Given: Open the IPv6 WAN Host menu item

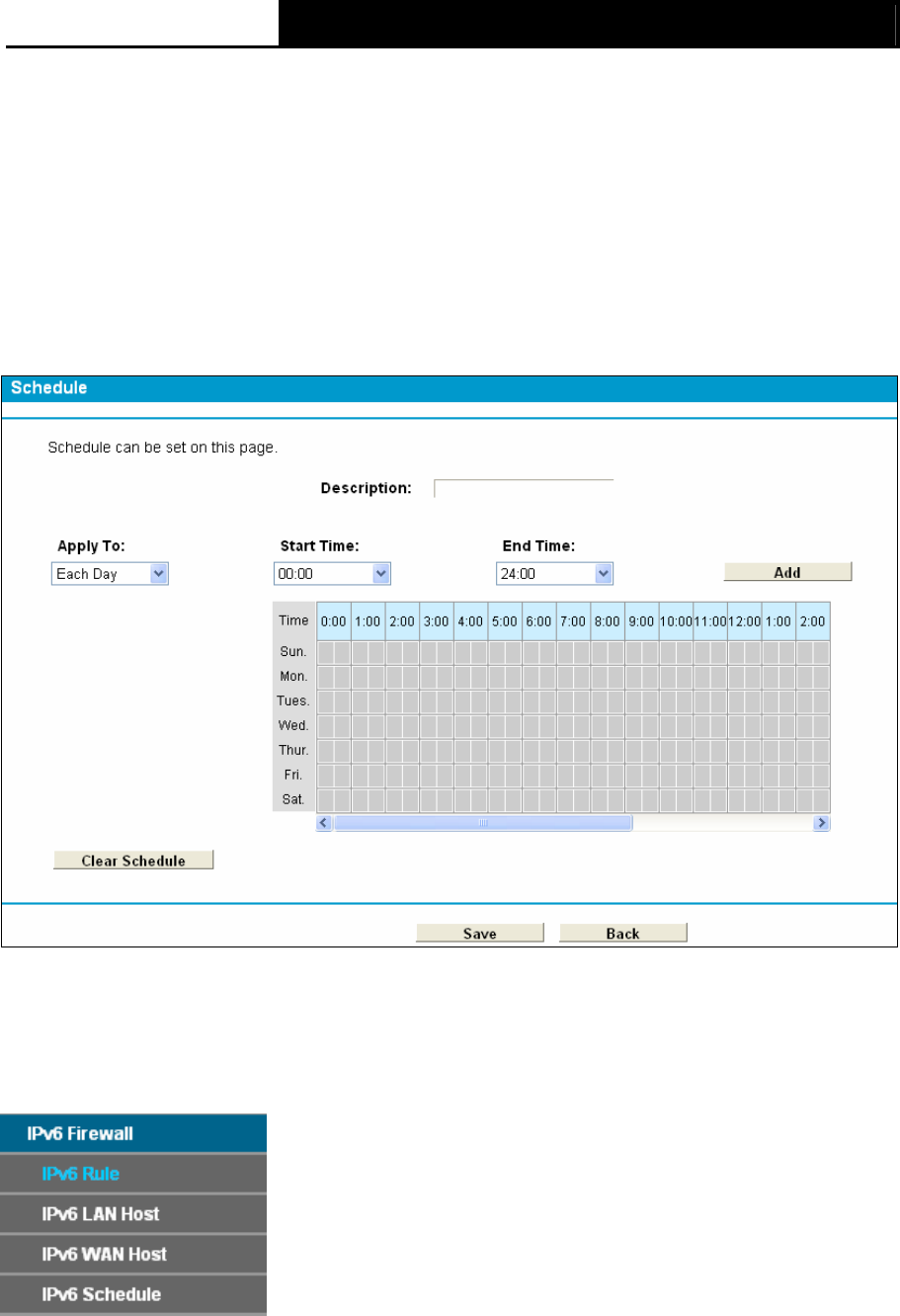Looking at the screenshot, I should pyautogui.click(x=133, y=1255).
